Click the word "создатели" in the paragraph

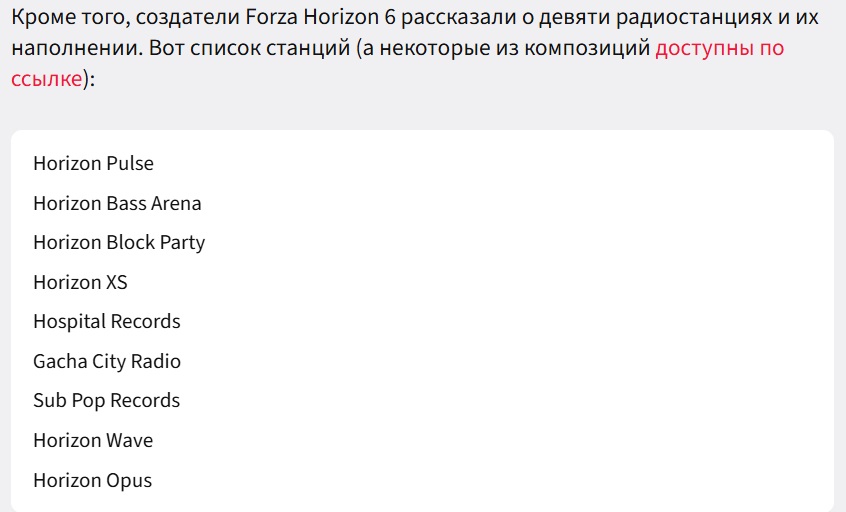(x=188, y=17)
